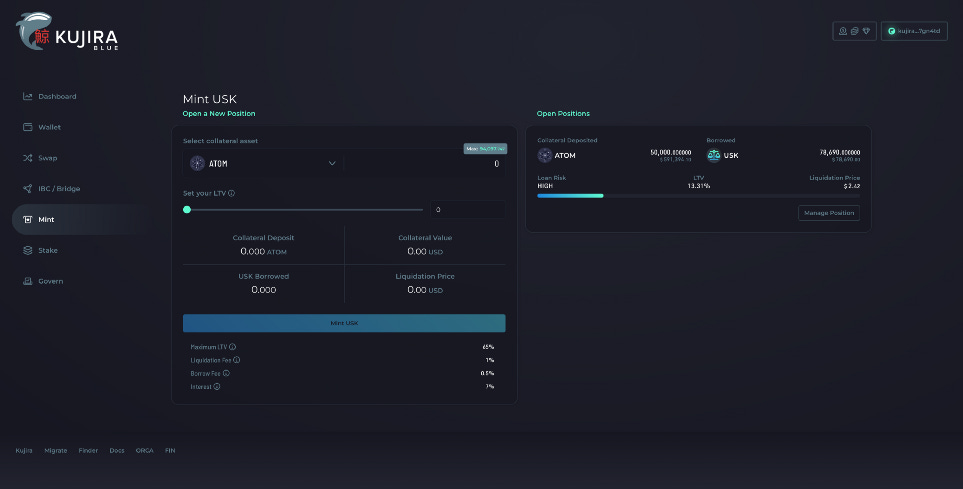Click the 50,000.000000 collateral deposited amount
This screenshot has height=489, width=963.
click(671, 152)
